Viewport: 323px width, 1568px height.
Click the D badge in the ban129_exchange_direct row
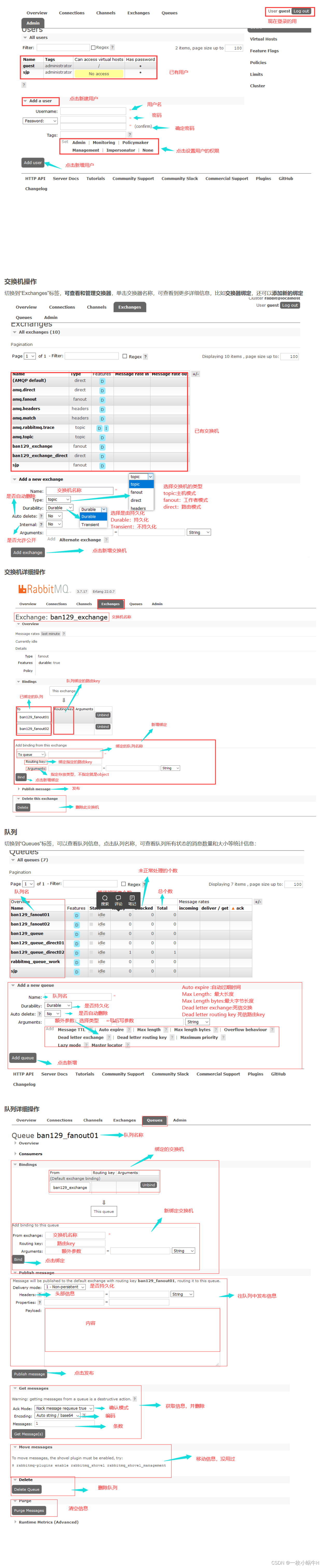click(102, 456)
